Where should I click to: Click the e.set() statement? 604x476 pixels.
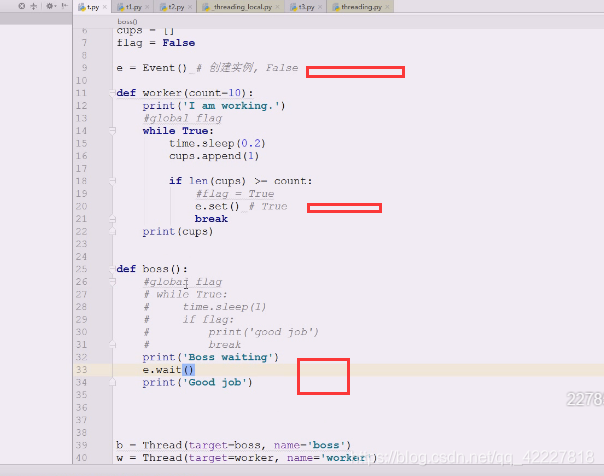[x=217, y=206]
